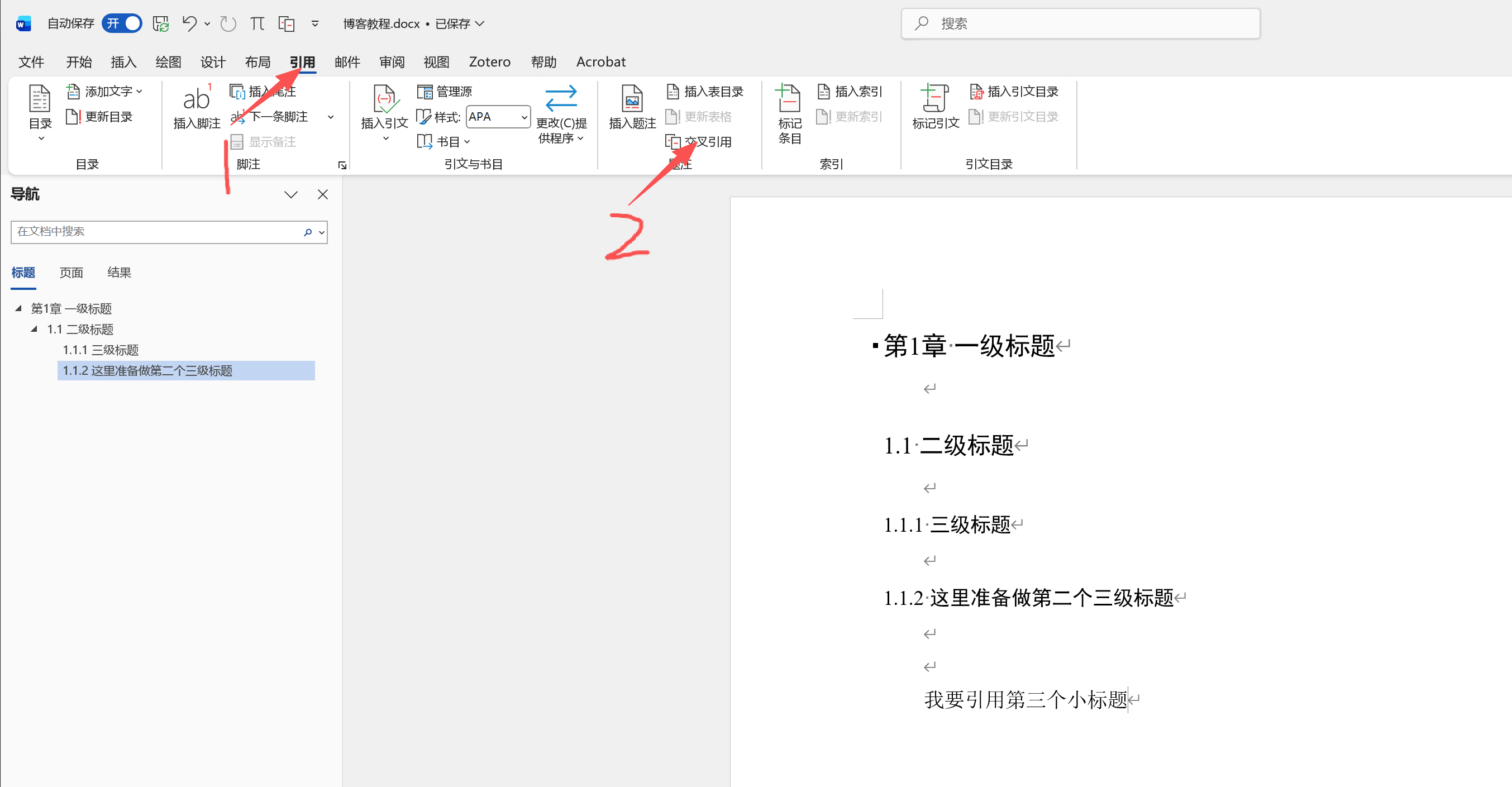Screen dimensions: 1512x787
Task: Mark an index entry with 标记条目
Action: pyautogui.click(x=788, y=112)
